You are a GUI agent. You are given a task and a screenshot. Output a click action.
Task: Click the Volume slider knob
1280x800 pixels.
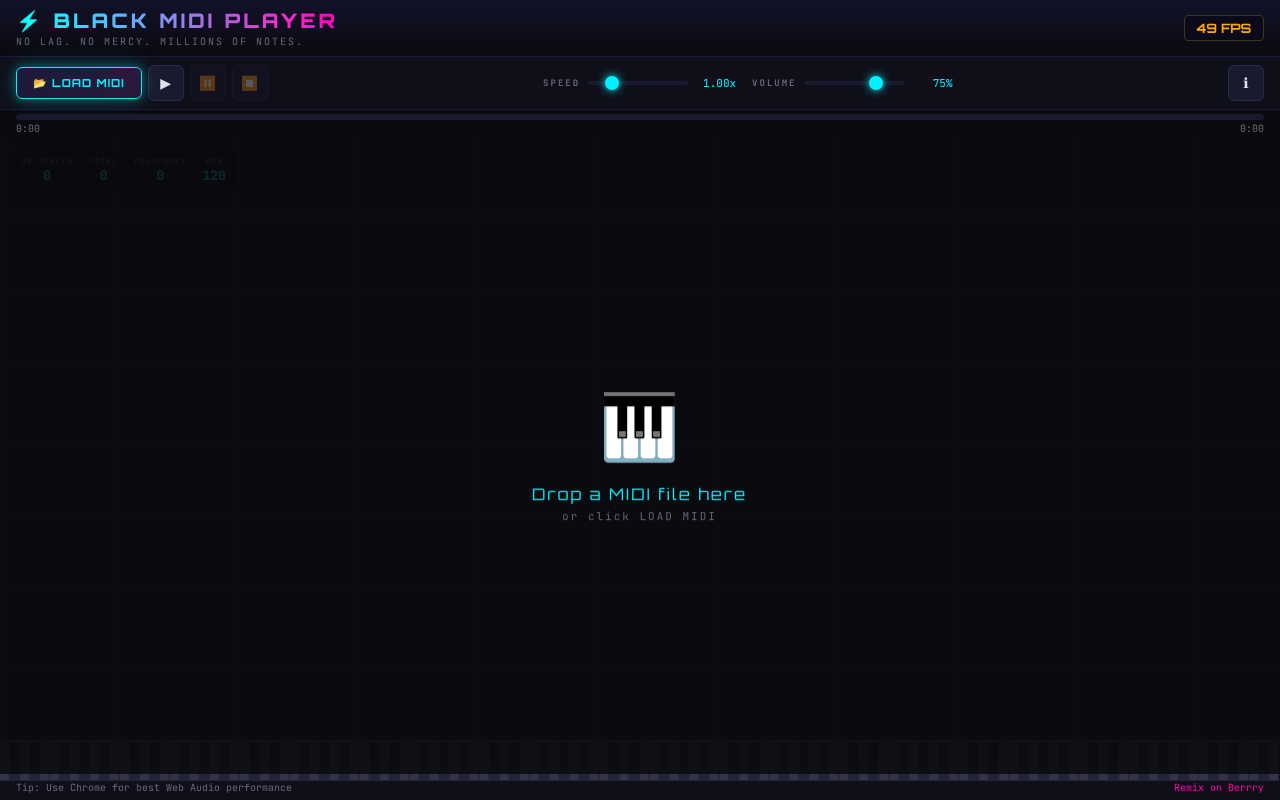point(876,83)
